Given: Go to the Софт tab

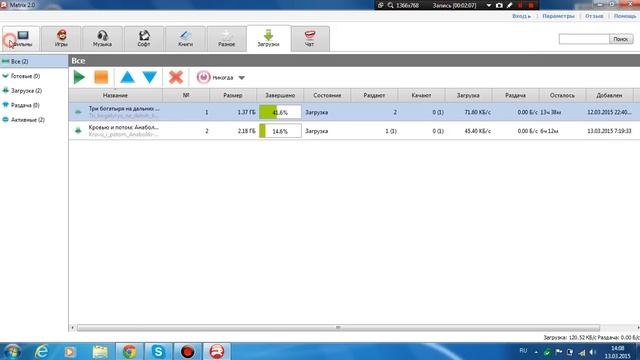Looking at the screenshot, I should (144, 39).
